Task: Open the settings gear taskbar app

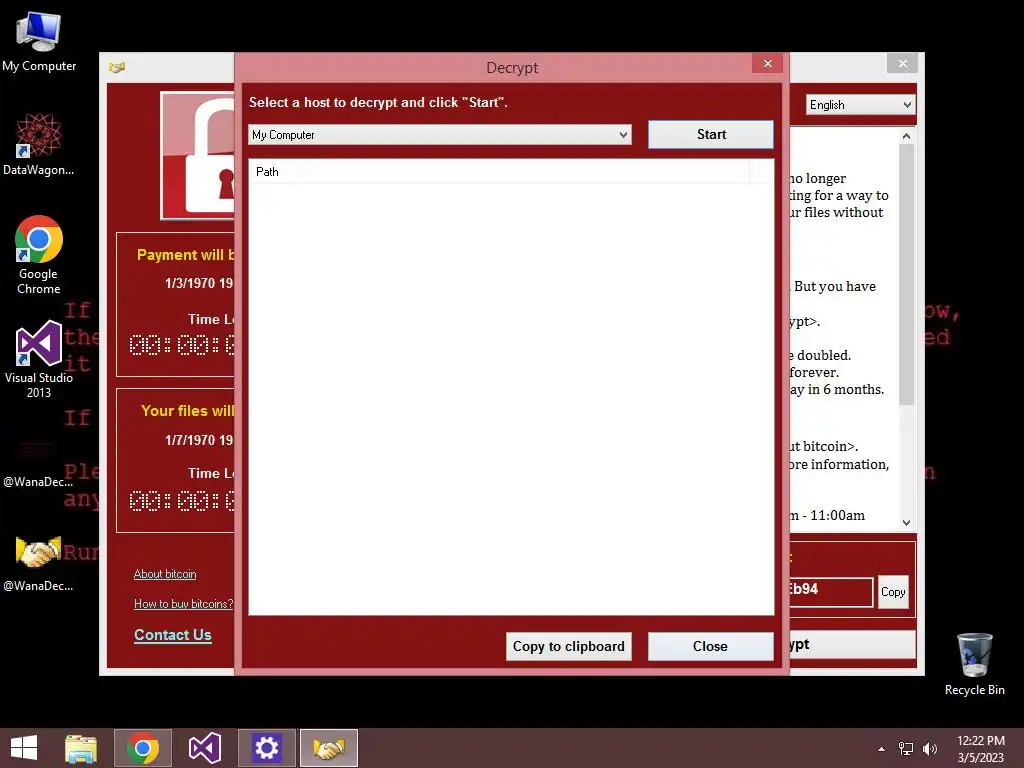Action: tap(266, 748)
